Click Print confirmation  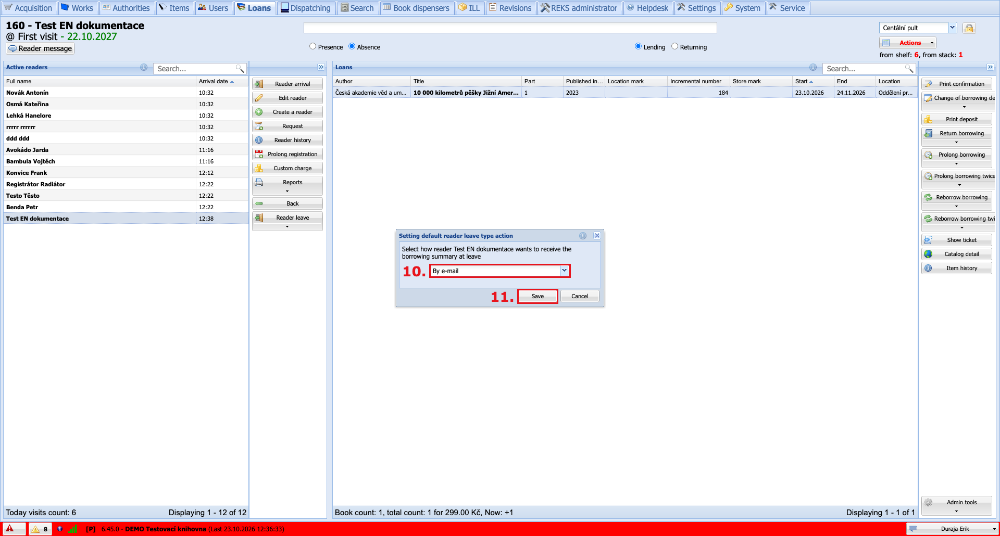point(957,84)
